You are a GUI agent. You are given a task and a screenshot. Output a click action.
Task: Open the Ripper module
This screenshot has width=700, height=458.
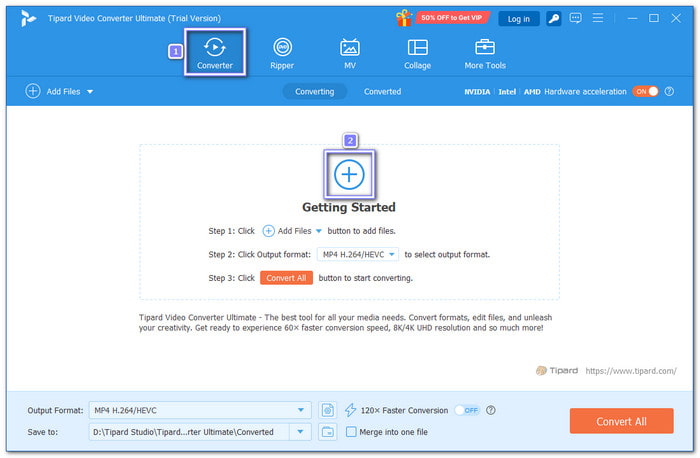click(x=282, y=53)
